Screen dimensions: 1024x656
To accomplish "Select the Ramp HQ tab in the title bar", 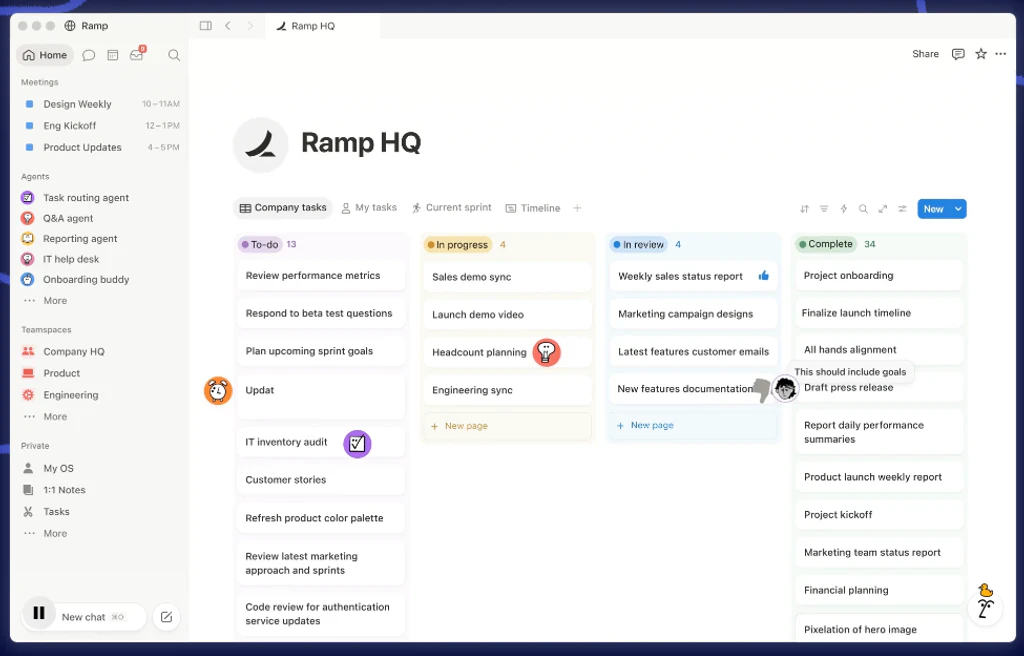I will click(x=321, y=26).
